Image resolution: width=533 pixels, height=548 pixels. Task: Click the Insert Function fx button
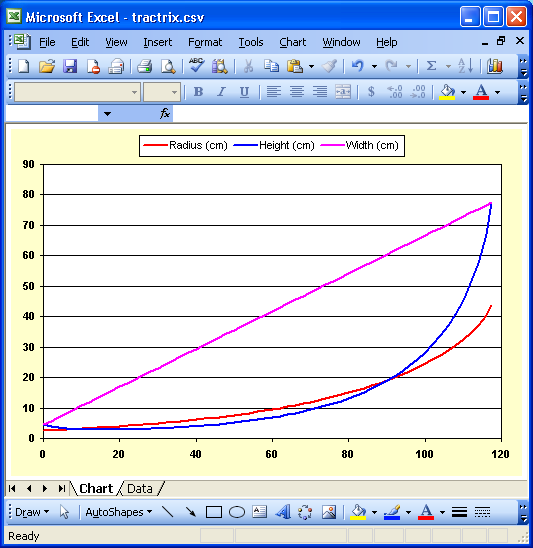pos(165,114)
